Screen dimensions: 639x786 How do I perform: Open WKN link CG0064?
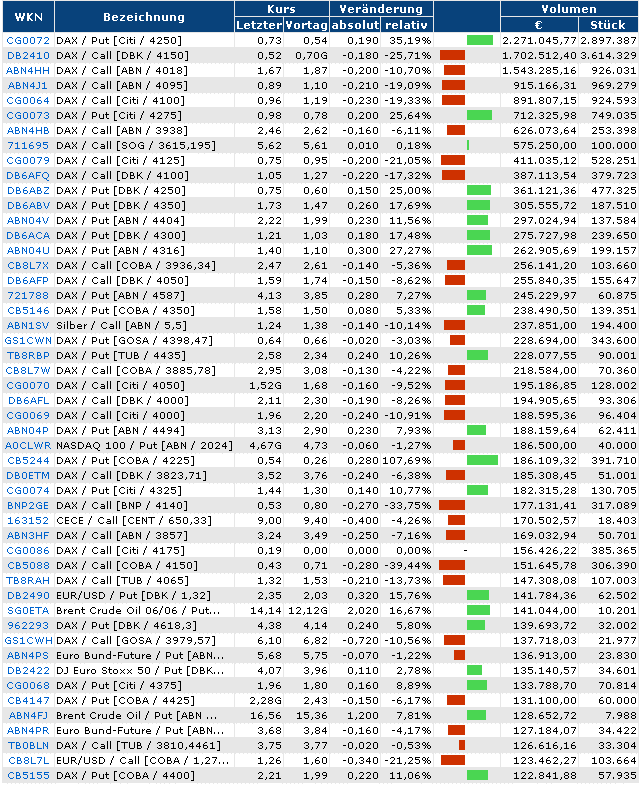(28, 101)
